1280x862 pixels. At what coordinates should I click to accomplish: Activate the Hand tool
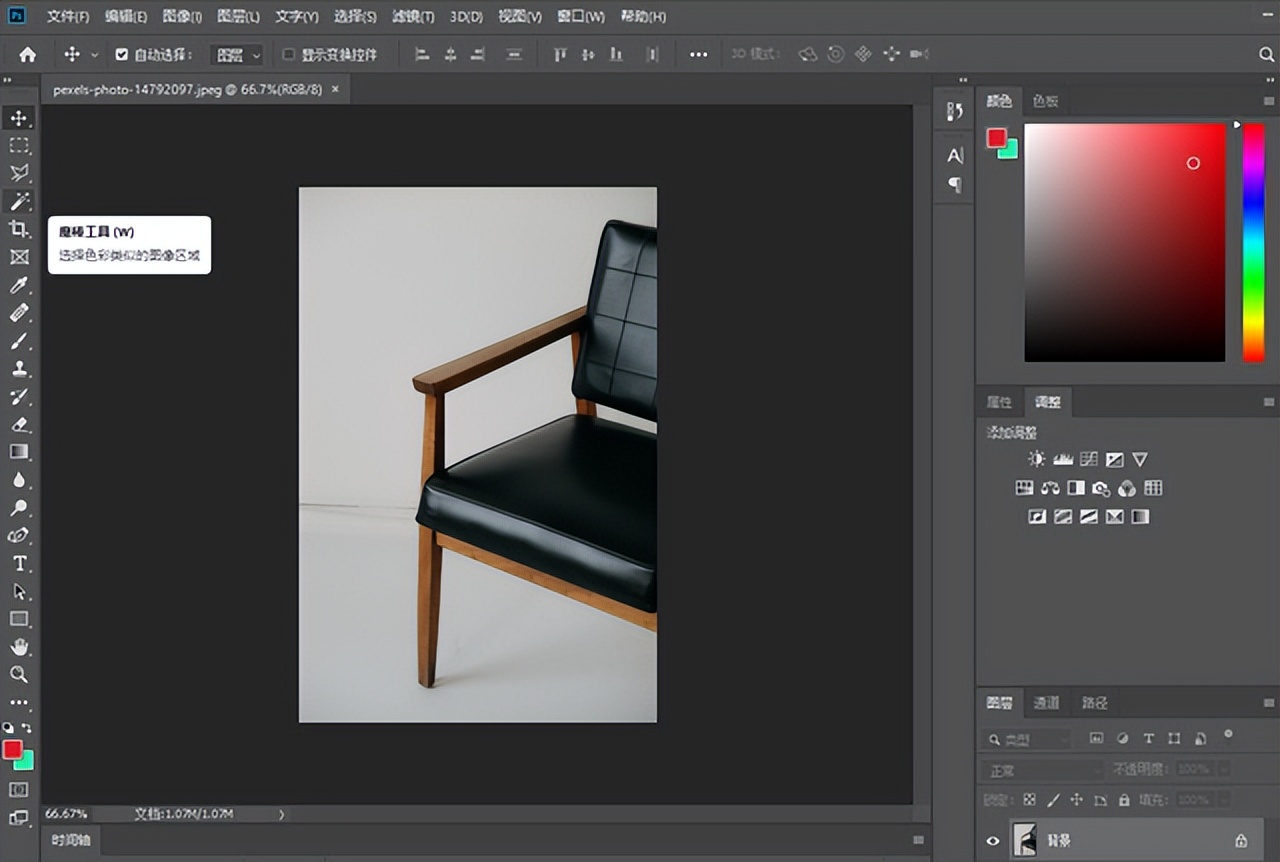pos(19,647)
